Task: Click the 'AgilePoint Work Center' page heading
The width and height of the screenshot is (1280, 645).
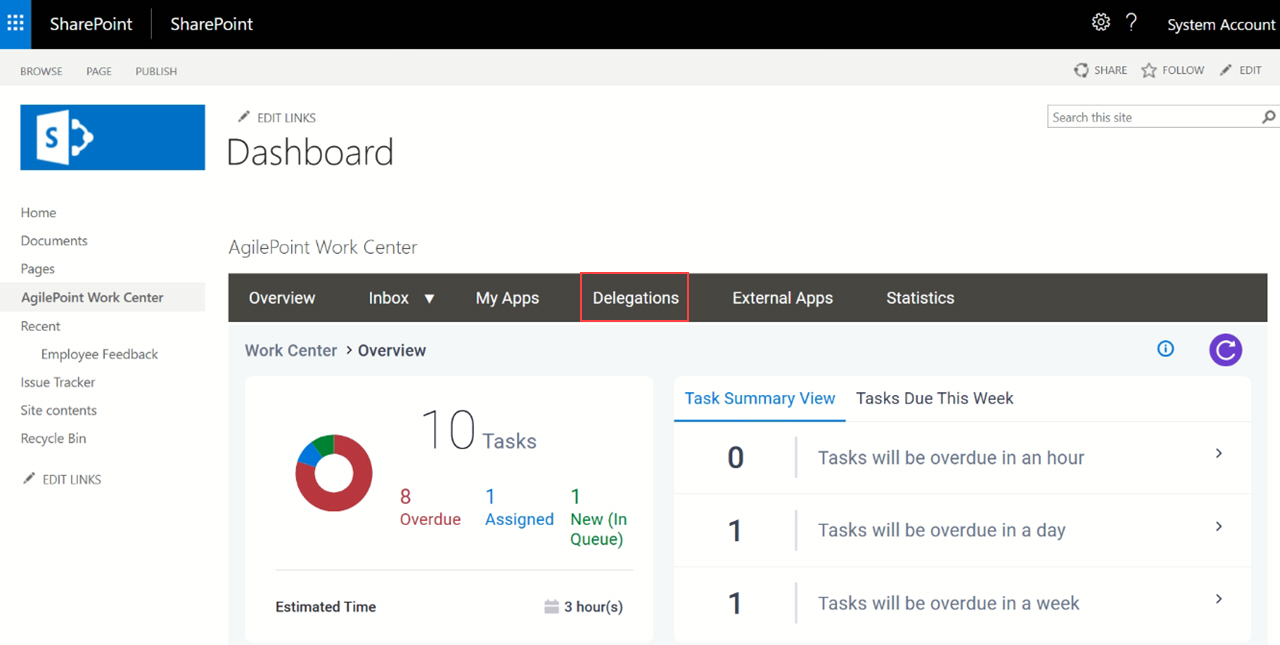Action: [323, 247]
